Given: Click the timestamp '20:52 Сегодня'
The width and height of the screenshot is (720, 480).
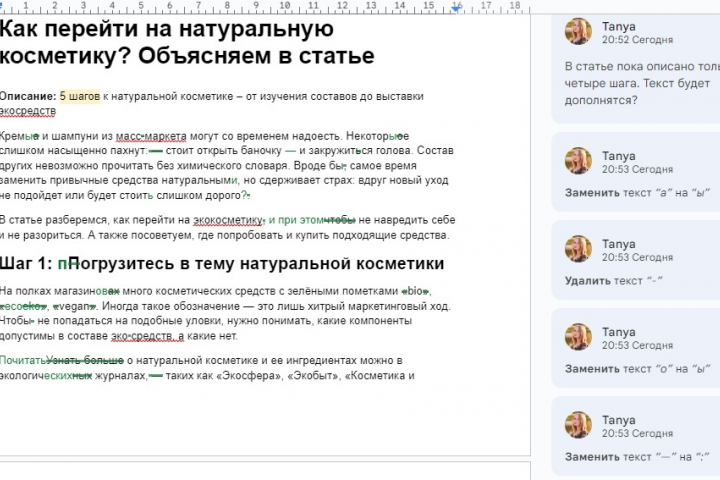Looking at the screenshot, I should pyautogui.click(x=637, y=40).
